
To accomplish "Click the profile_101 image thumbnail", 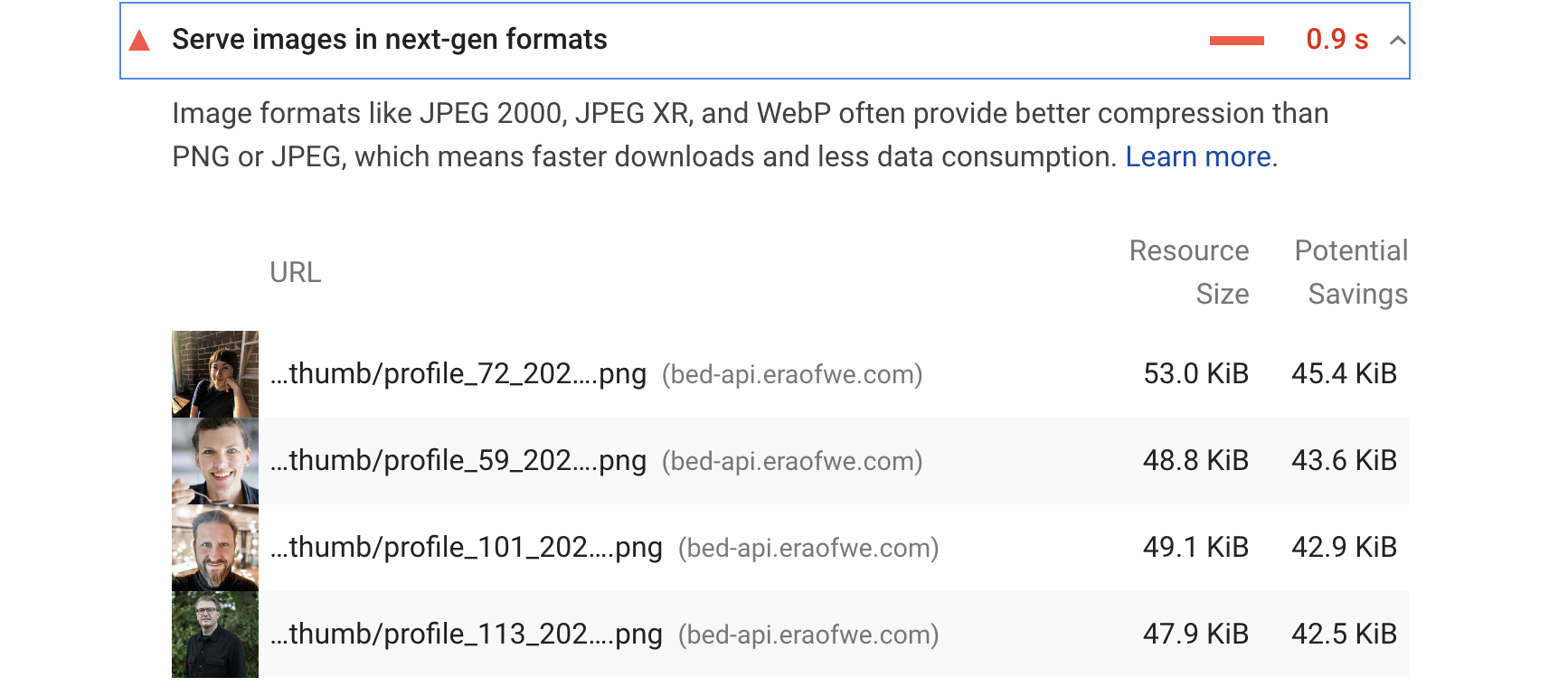I will click(215, 548).
